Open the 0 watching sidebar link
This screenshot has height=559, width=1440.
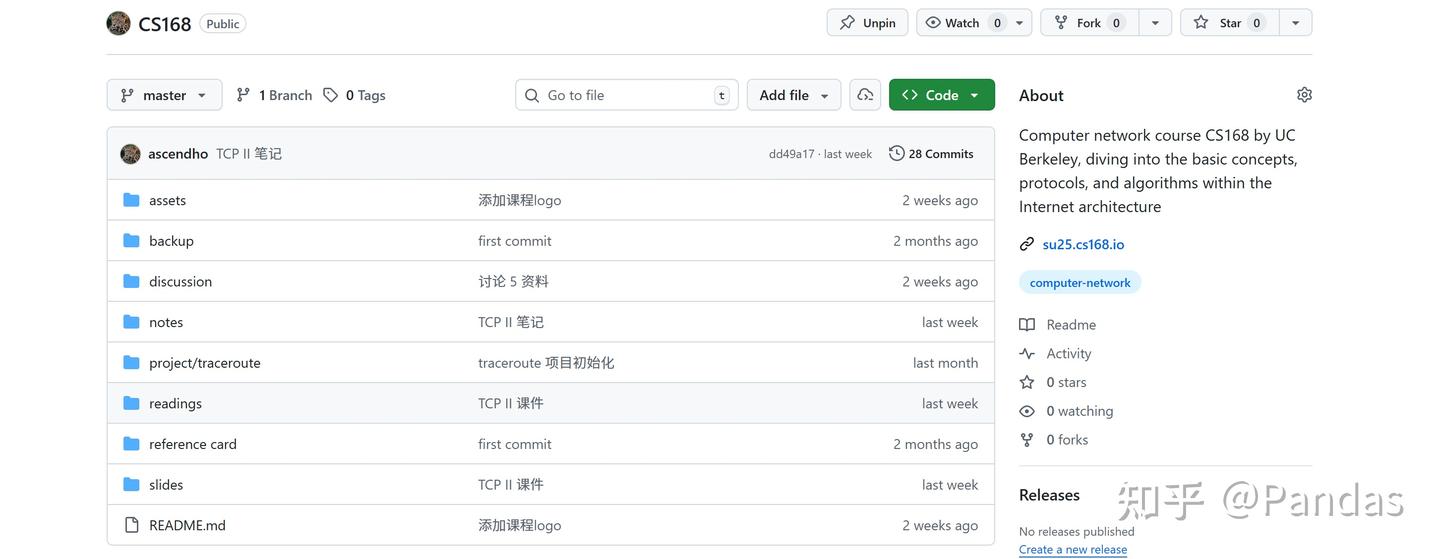(1080, 411)
